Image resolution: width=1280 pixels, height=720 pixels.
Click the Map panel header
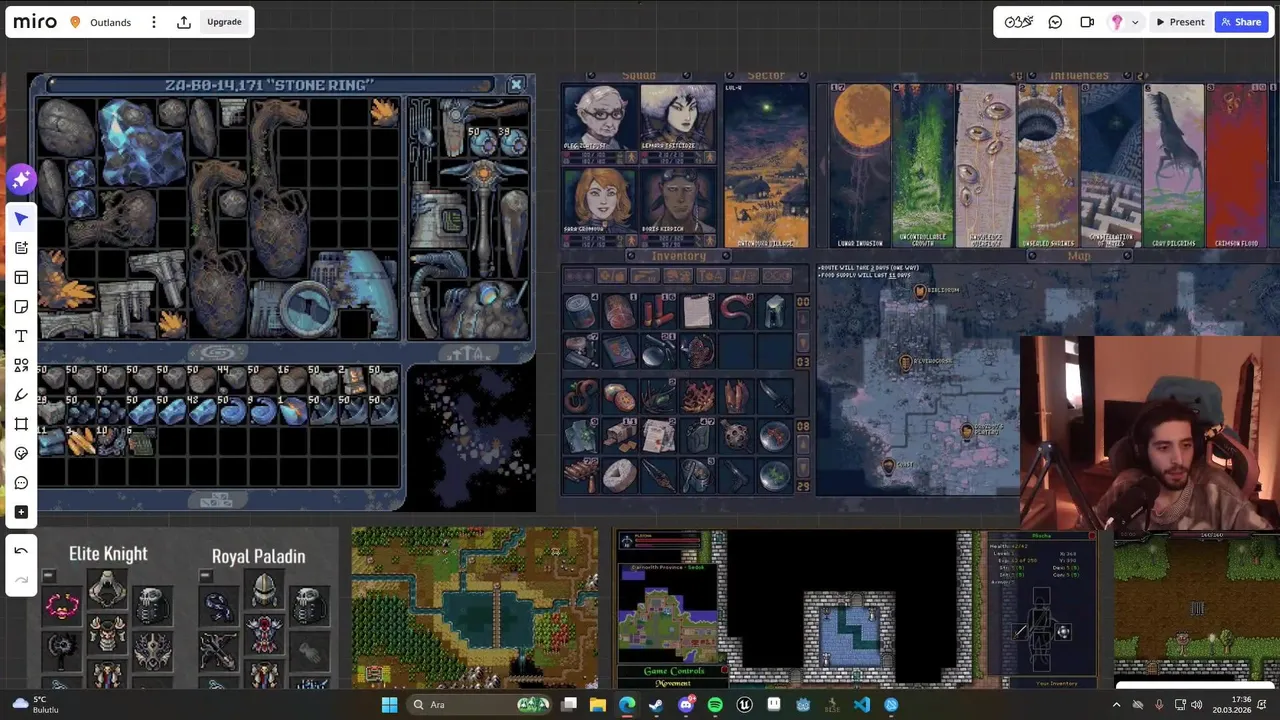[x=1079, y=256]
